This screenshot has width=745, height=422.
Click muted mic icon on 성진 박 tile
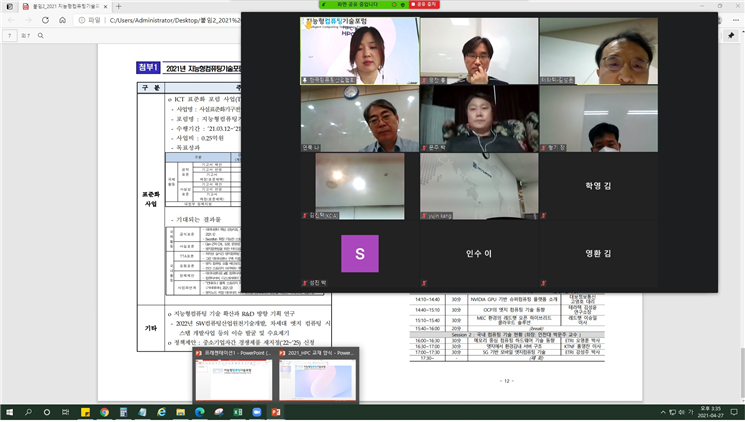coord(305,283)
